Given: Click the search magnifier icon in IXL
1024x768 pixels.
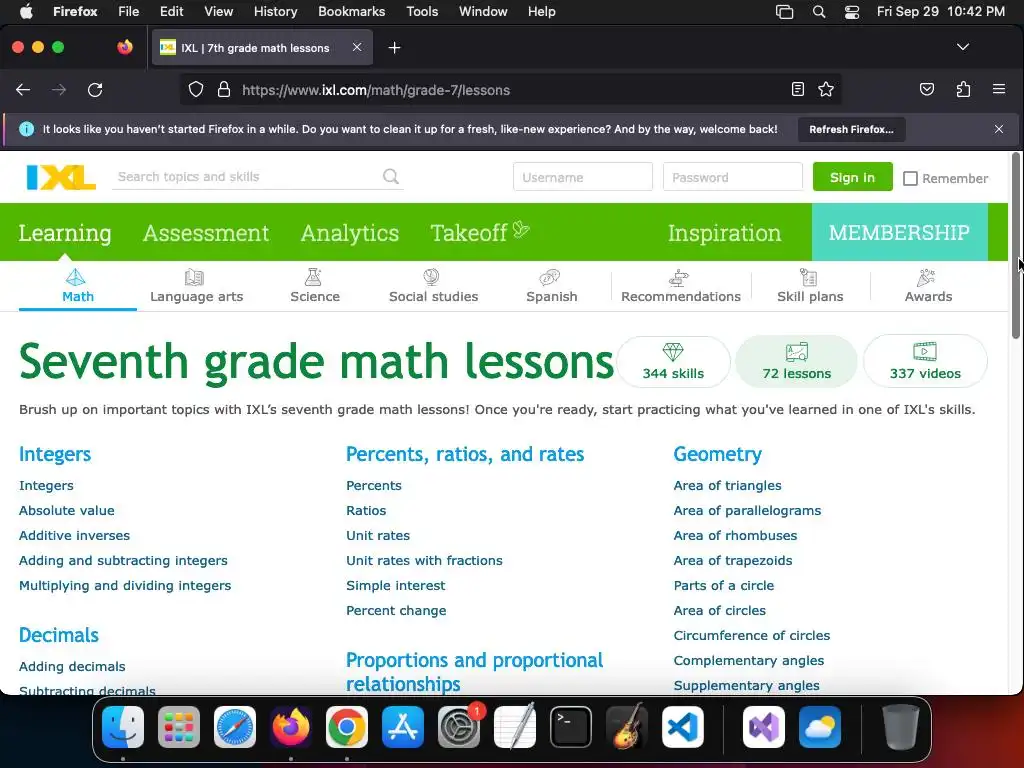Looking at the screenshot, I should [391, 176].
